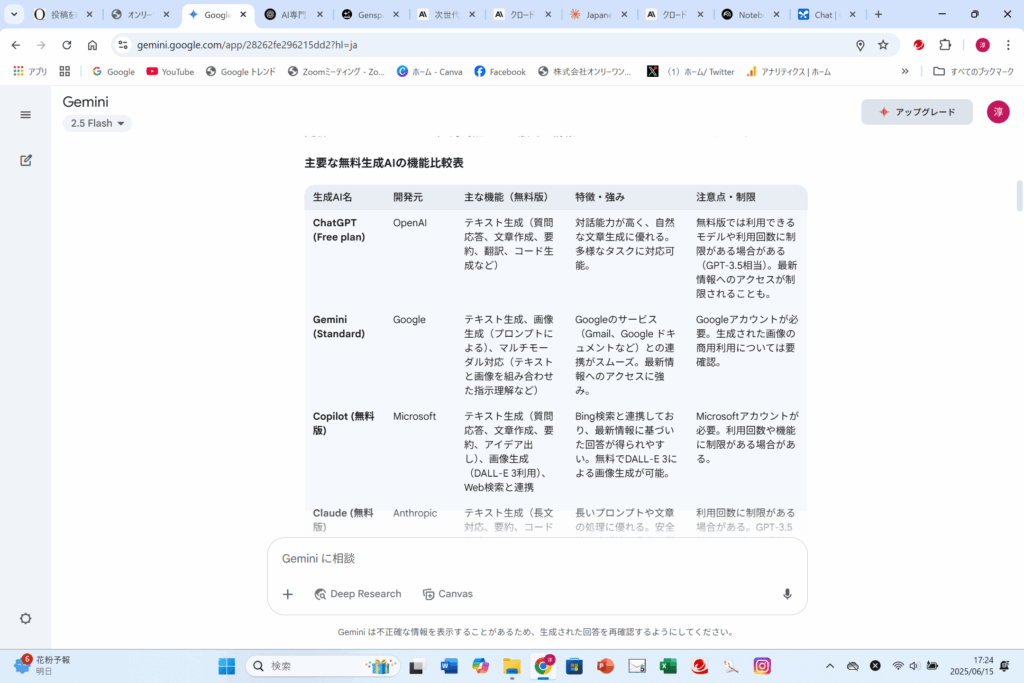Open the tab search dropdown arrow

14,14
